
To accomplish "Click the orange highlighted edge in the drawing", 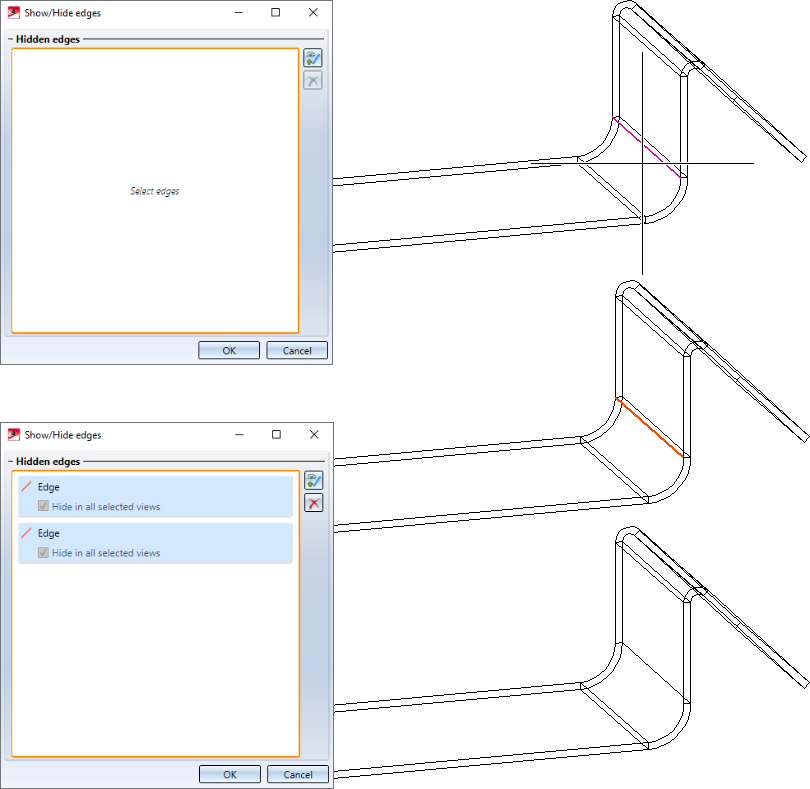I will pos(650,428).
